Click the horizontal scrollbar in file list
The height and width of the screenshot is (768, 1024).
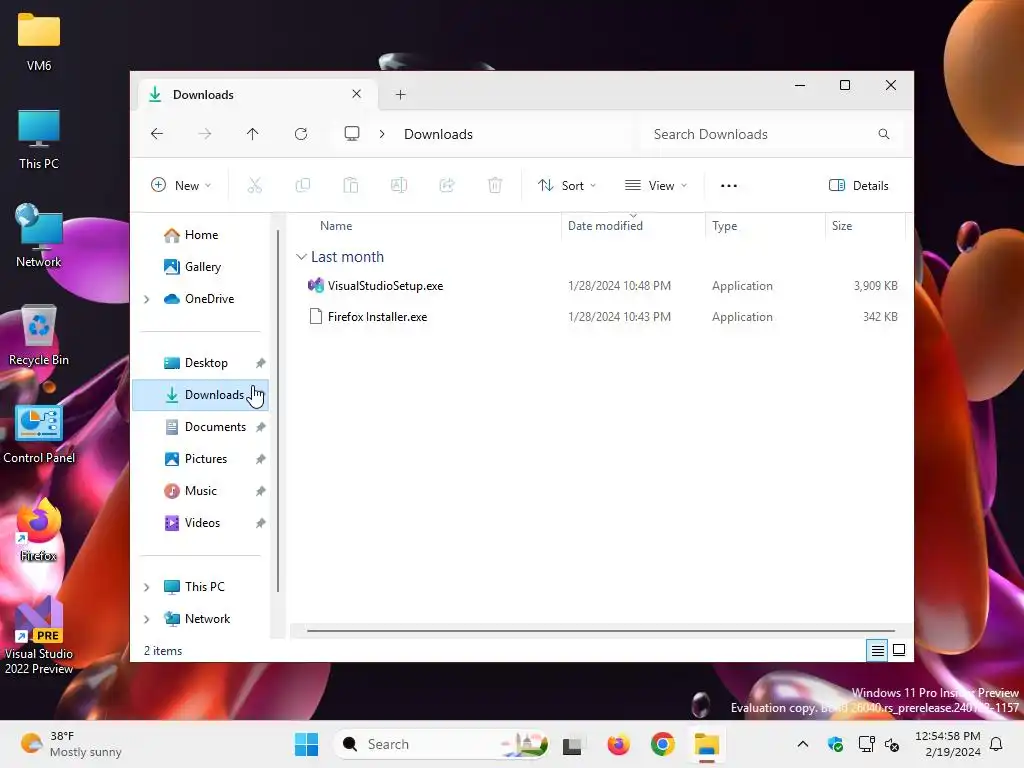(x=601, y=631)
